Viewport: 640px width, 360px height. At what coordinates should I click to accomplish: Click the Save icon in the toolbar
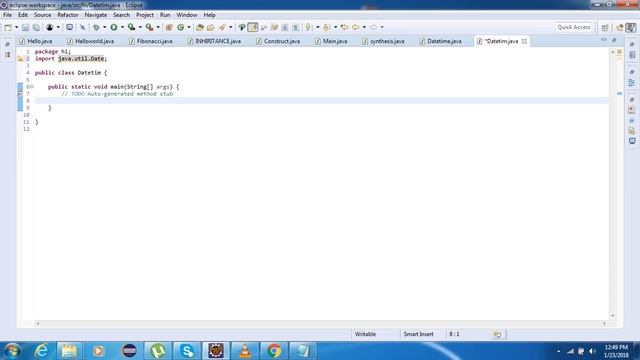[x=25, y=27]
